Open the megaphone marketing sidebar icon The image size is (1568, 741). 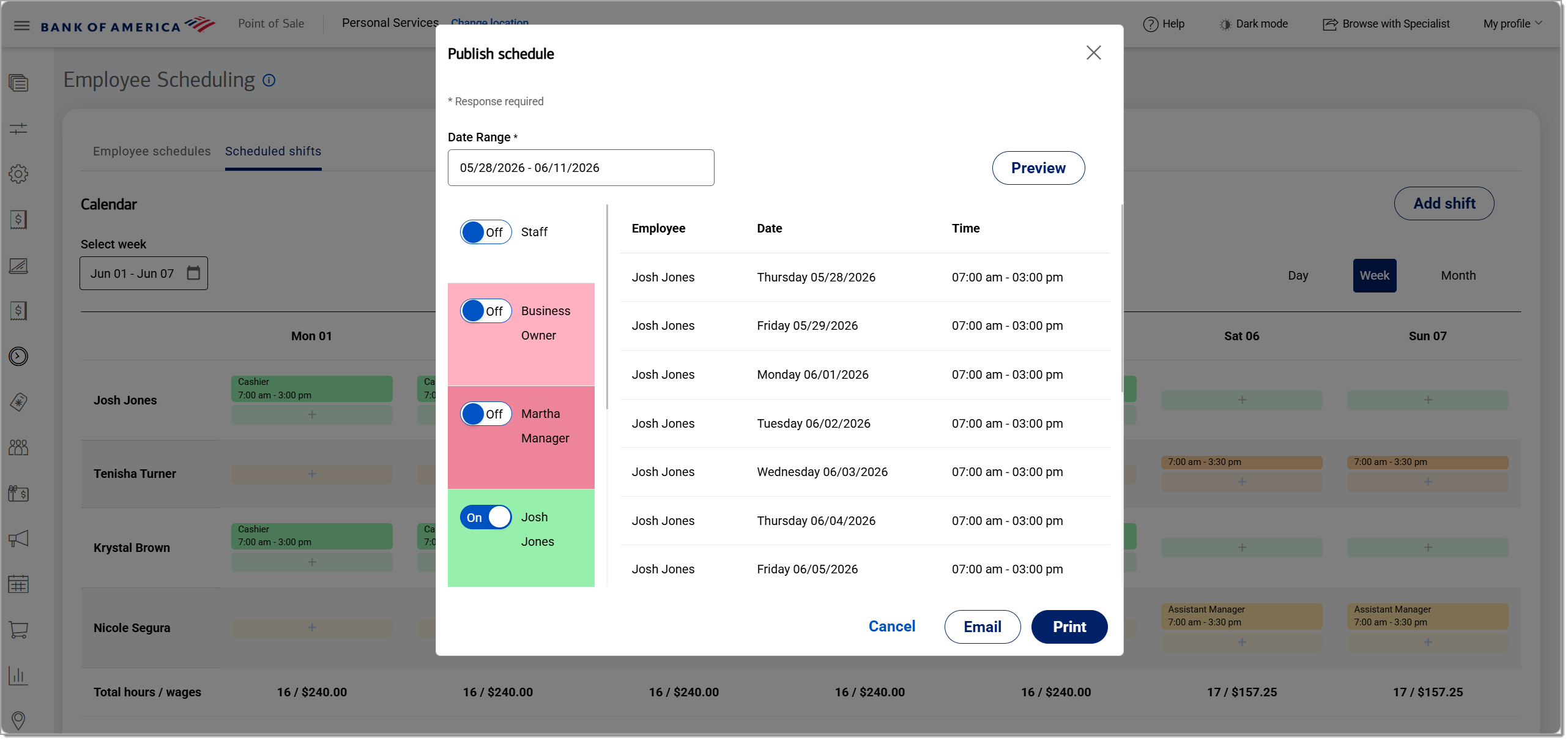coord(18,538)
